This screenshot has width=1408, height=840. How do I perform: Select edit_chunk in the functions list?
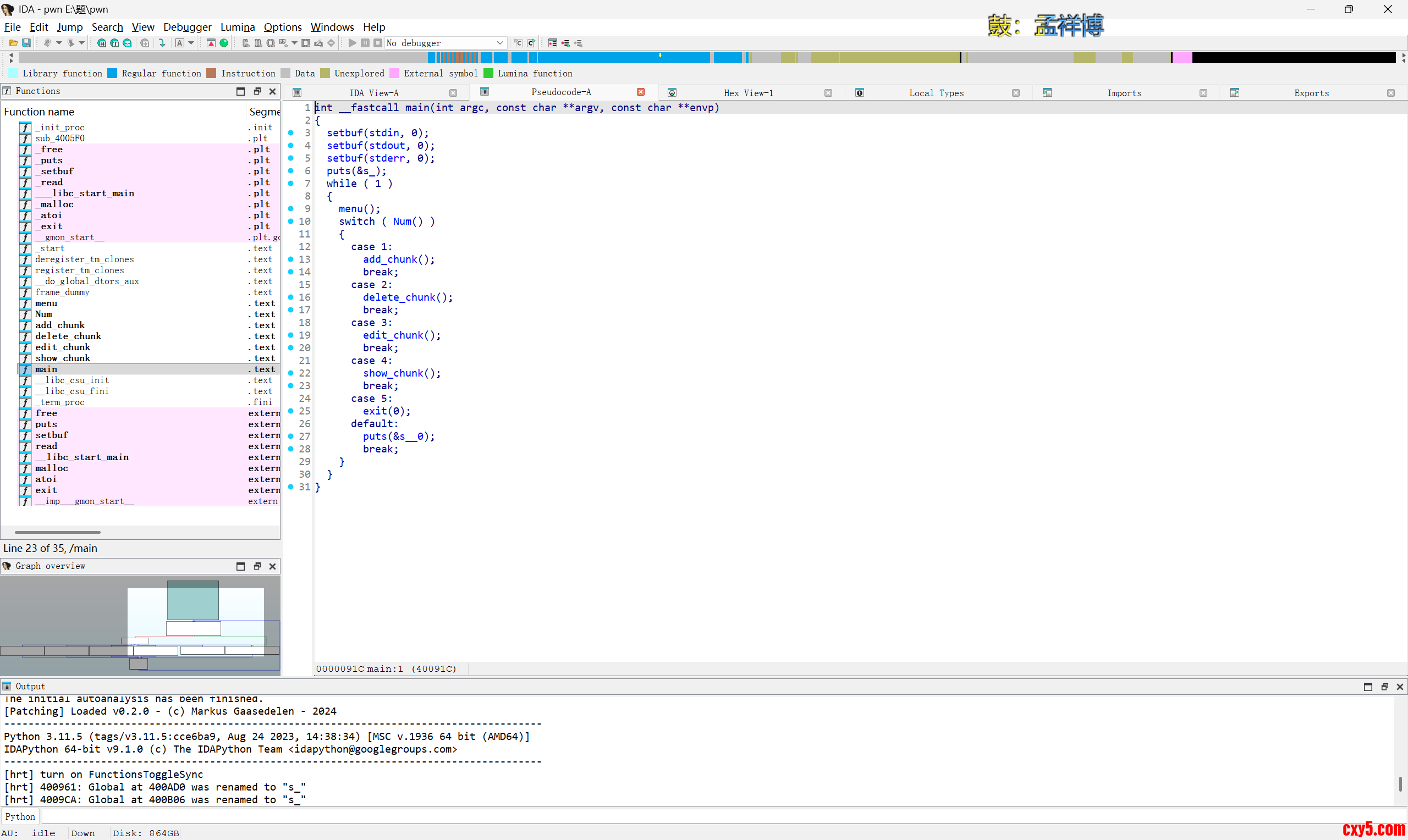(62, 347)
